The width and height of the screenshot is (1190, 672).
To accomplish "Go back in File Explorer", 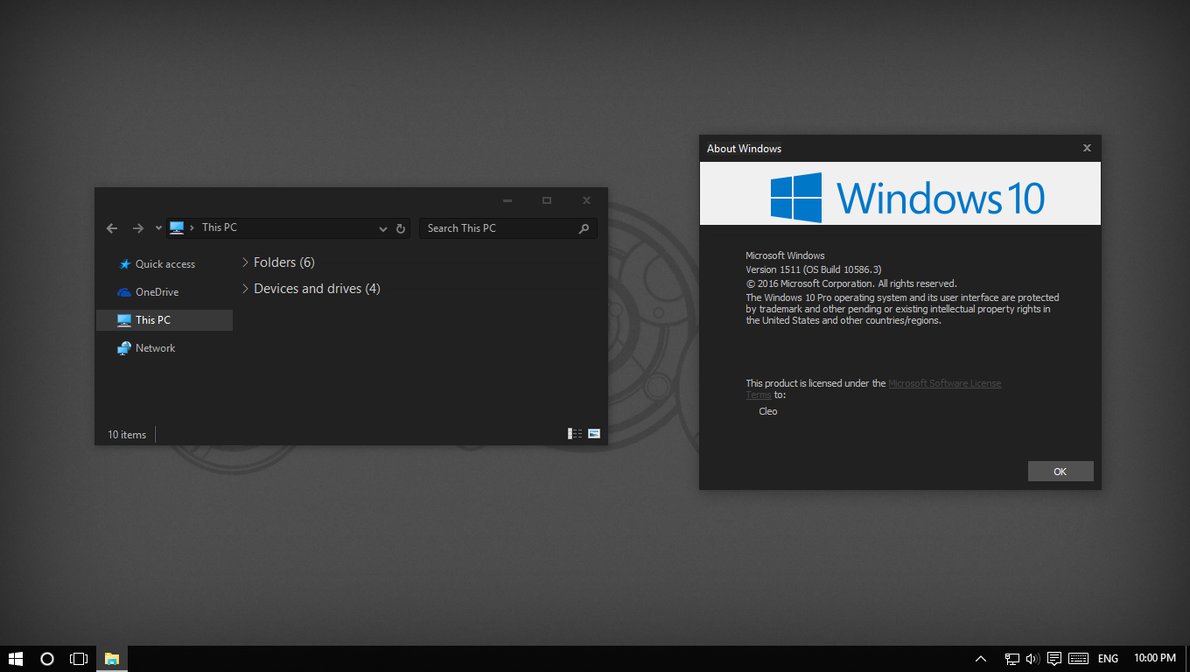I will pos(112,228).
